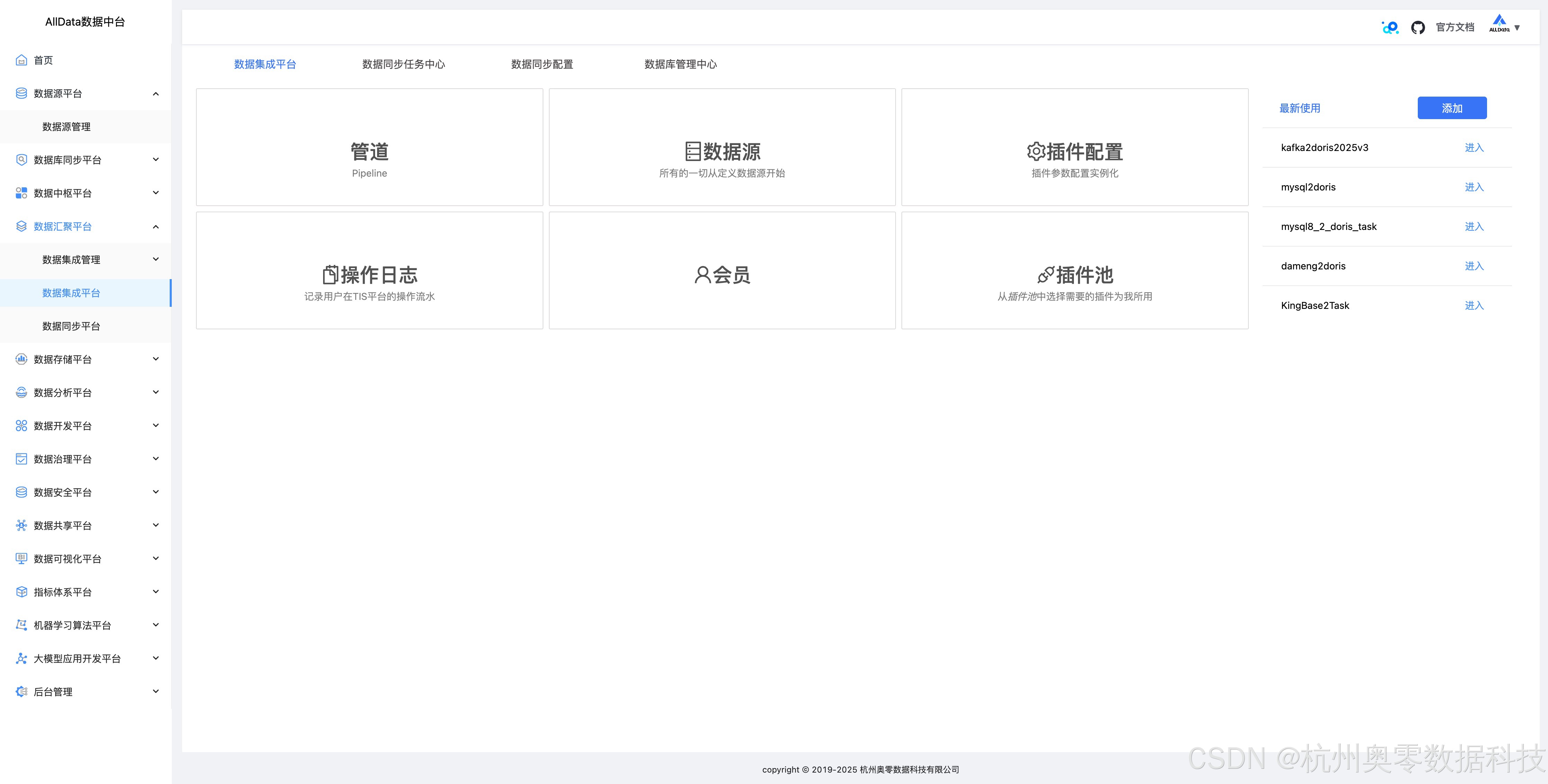Click the 数据中枢平台 sidebar icon
The width and height of the screenshot is (1548, 784).
pyautogui.click(x=21, y=193)
